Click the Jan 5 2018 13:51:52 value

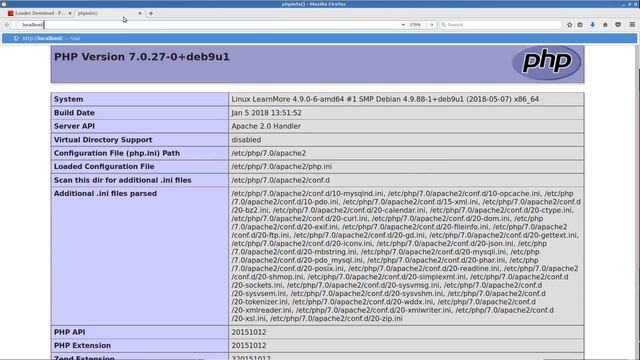click(x=267, y=113)
